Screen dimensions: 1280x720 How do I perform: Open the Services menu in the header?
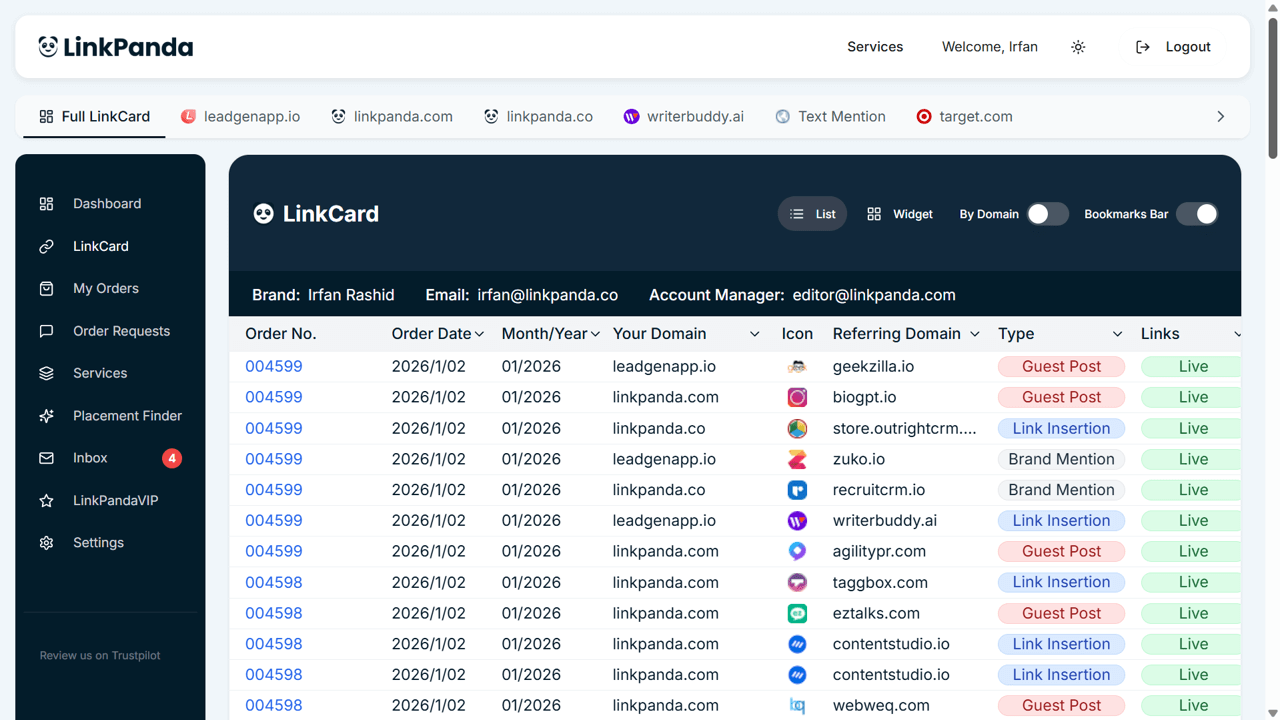(x=874, y=46)
